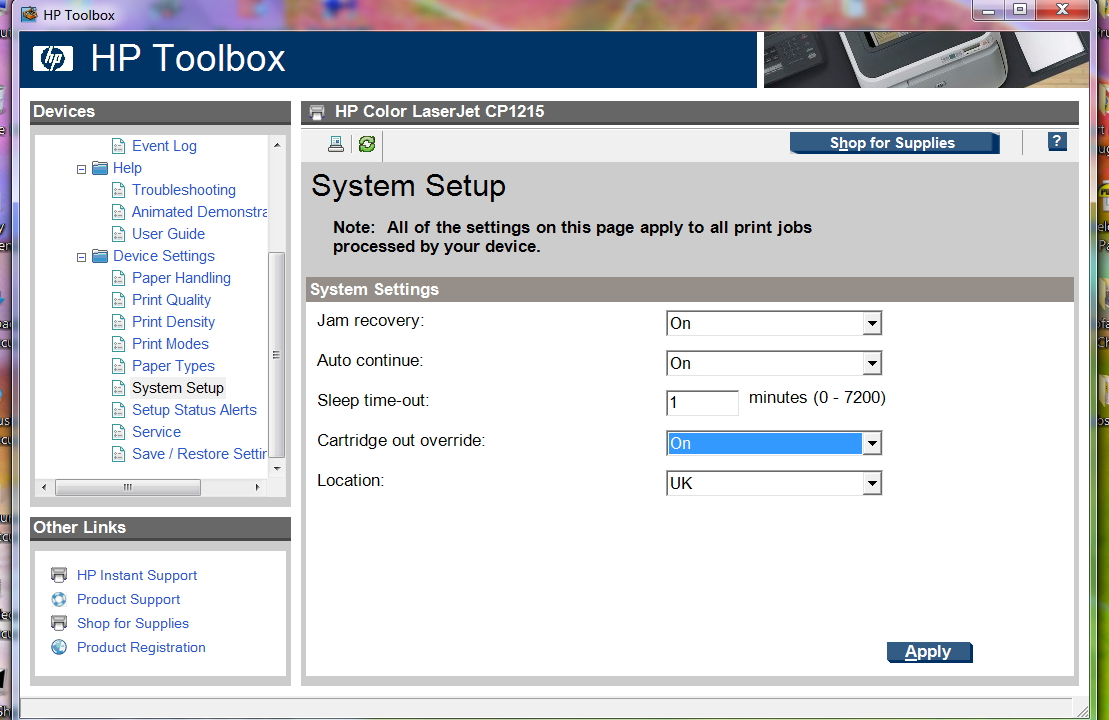Click the green refresh icon

pyautogui.click(x=367, y=144)
